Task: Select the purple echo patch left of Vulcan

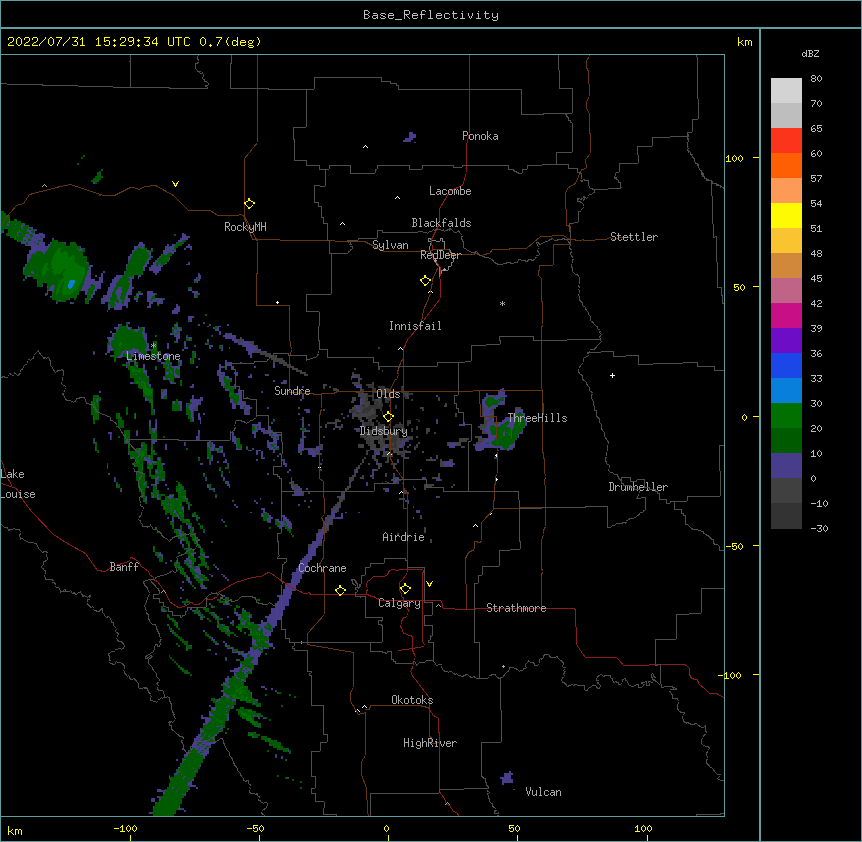Action: click(507, 778)
